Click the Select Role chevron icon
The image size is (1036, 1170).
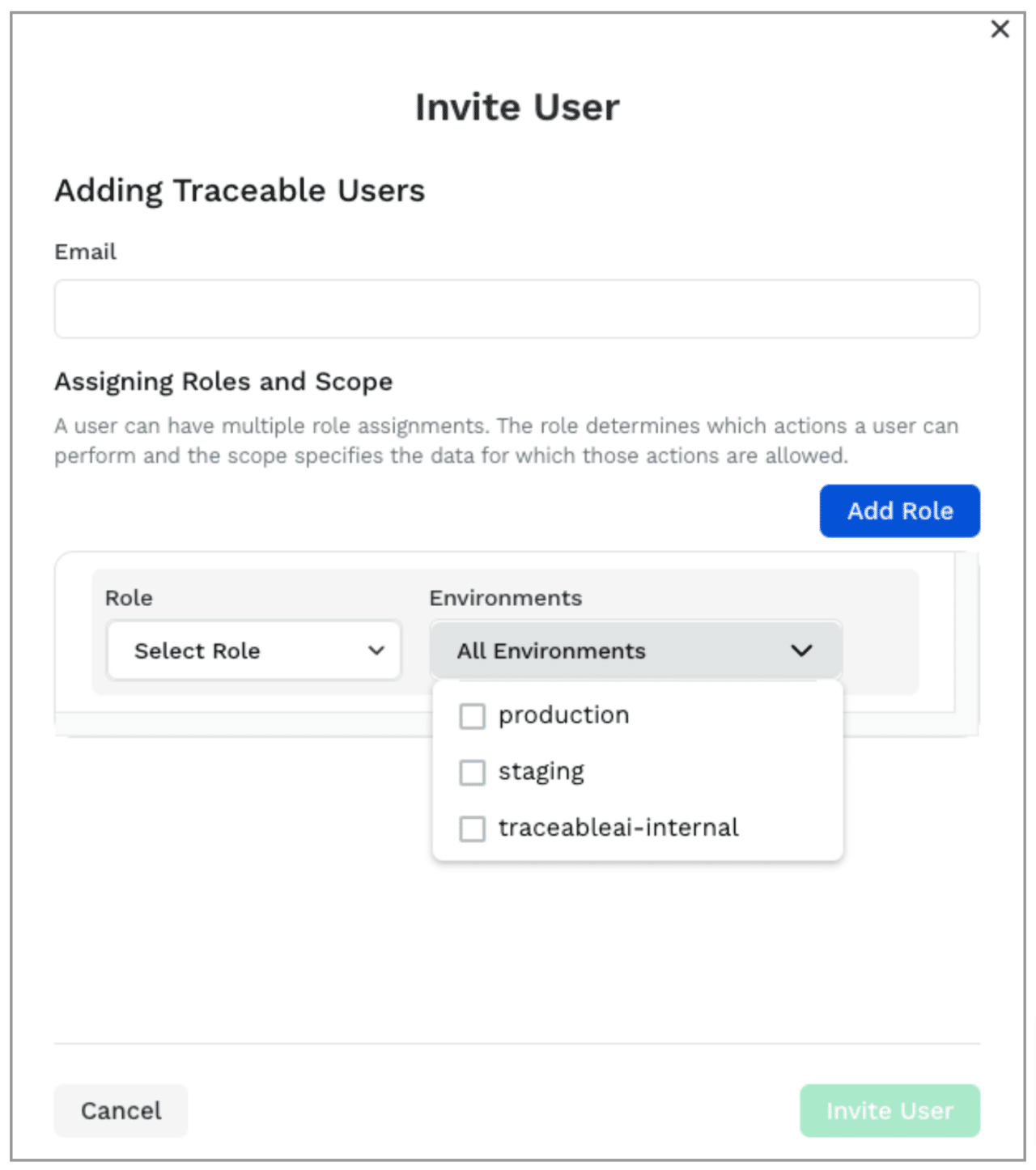click(x=376, y=650)
